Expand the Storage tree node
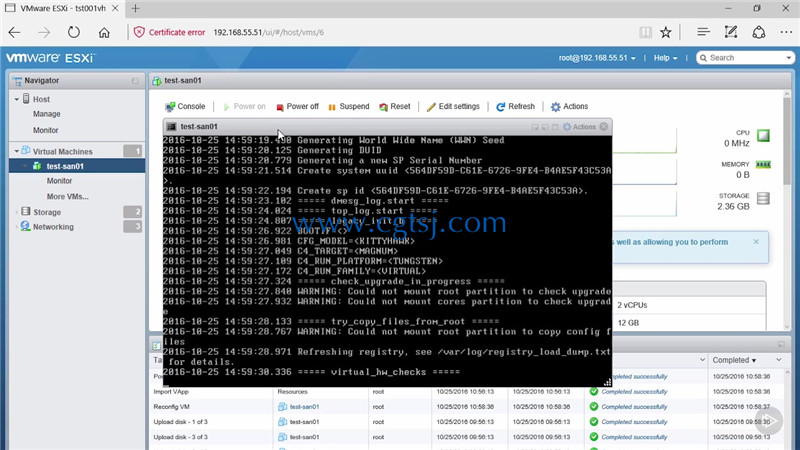 [16, 212]
